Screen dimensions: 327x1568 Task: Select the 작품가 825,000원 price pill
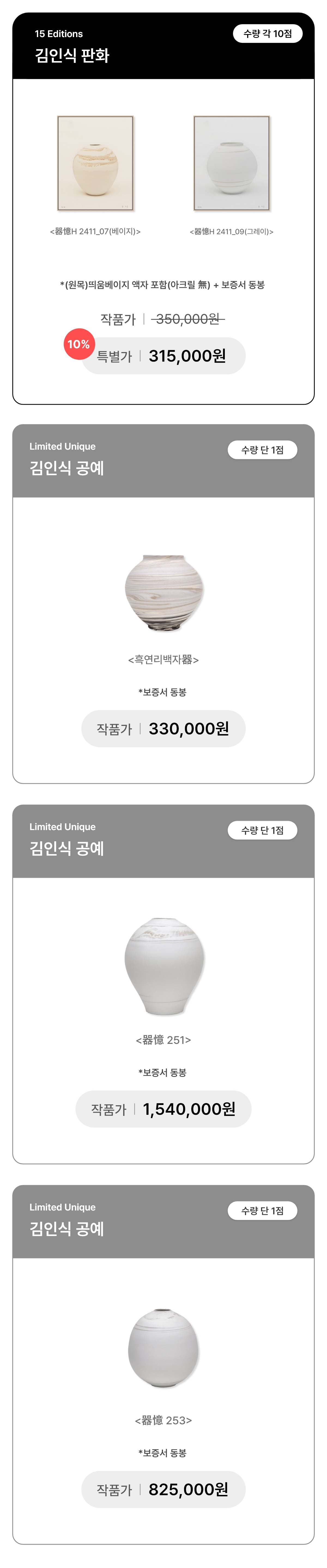tap(163, 1489)
